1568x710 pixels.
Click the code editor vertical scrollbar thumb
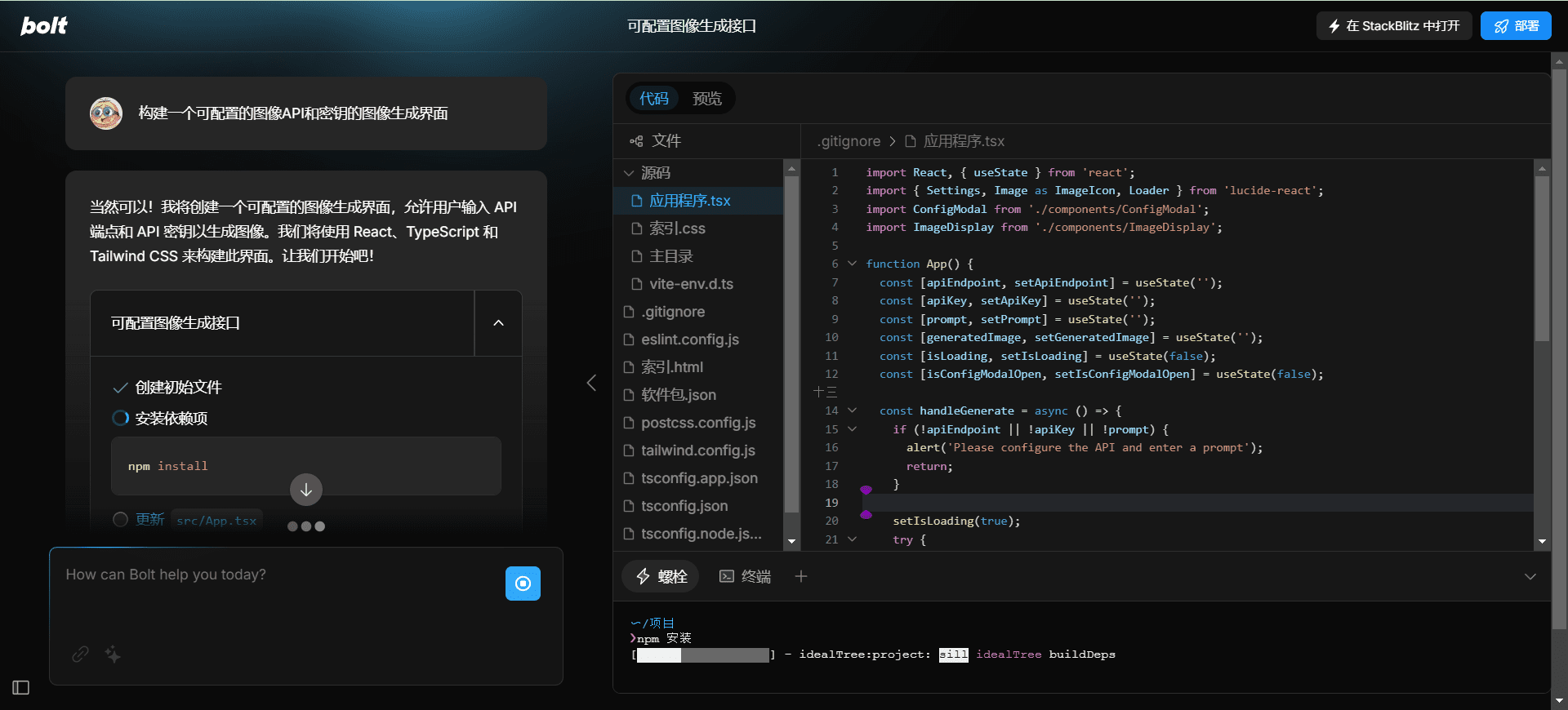coord(1542,259)
